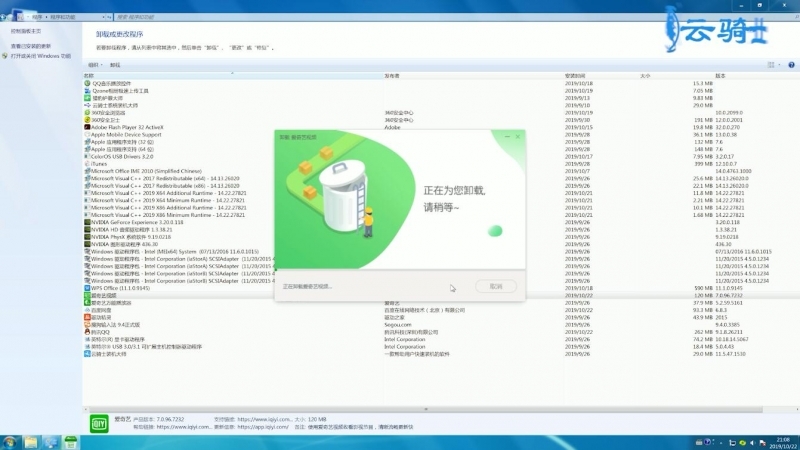Click the control panel taskbar icon
The height and width of the screenshot is (450, 800).
coord(51,442)
